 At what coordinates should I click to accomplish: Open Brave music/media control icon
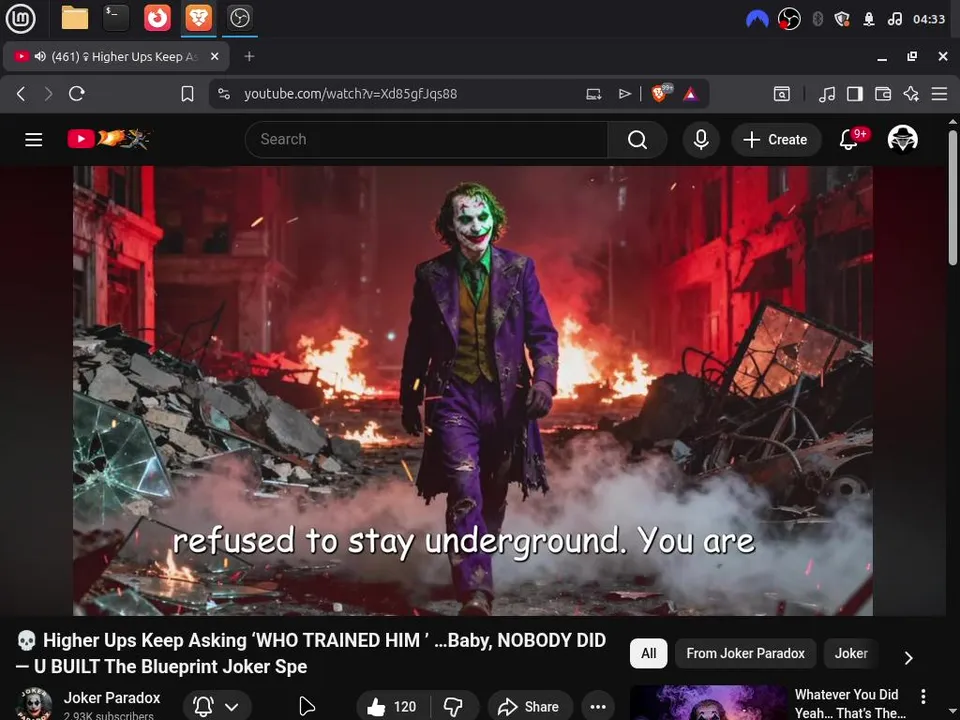point(827,94)
